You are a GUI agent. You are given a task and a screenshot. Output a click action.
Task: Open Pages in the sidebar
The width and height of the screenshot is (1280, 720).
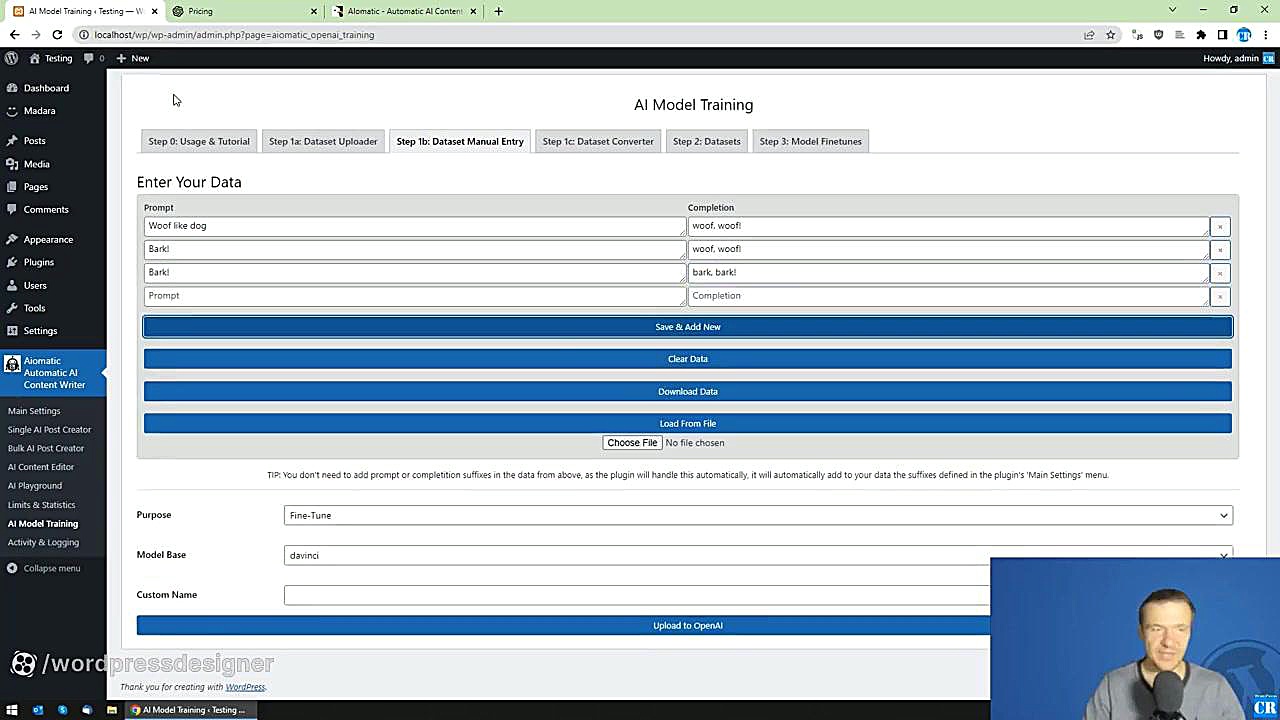pos(36,187)
